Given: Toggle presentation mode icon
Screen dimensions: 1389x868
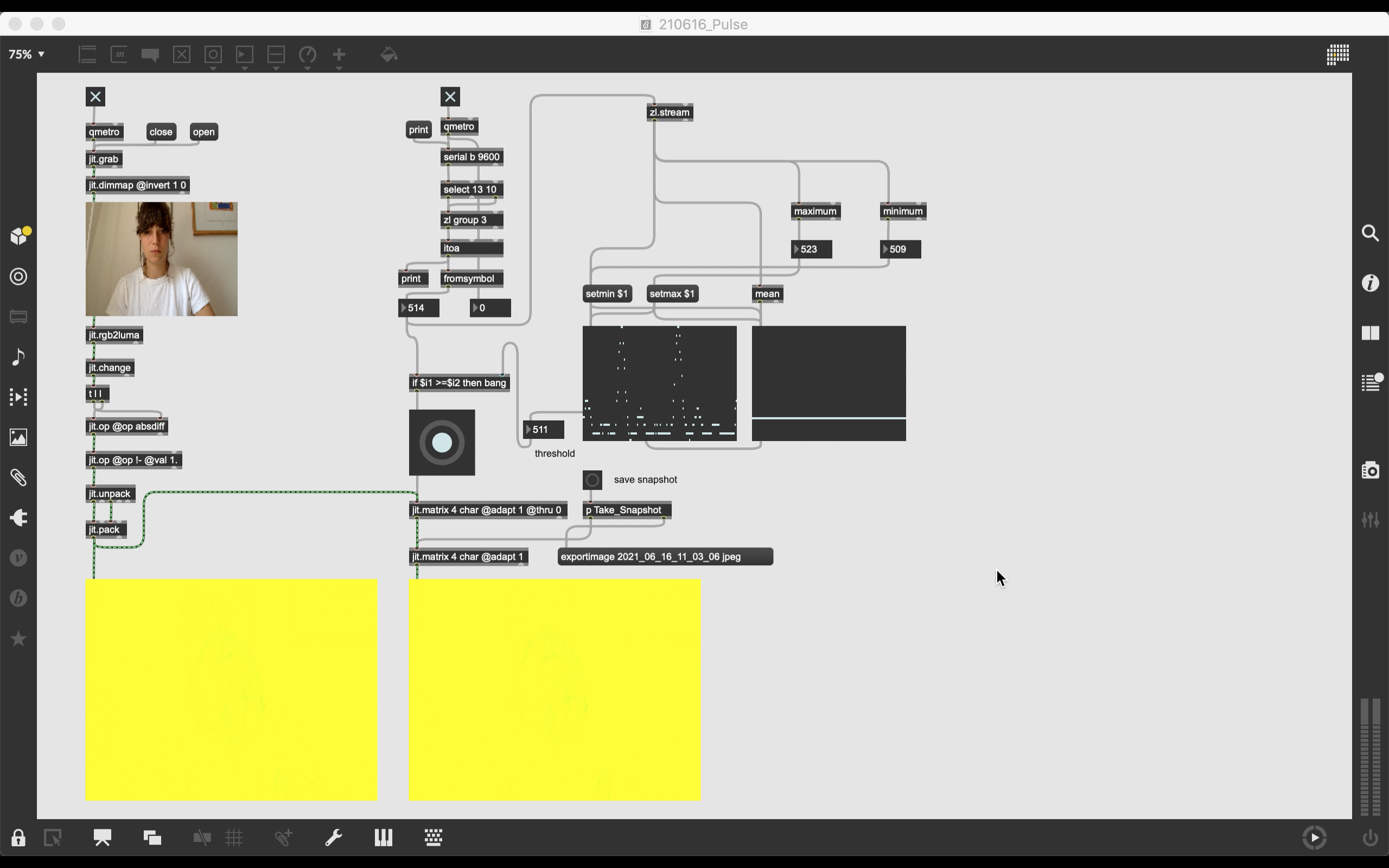Looking at the screenshot, I should [103, 838].
